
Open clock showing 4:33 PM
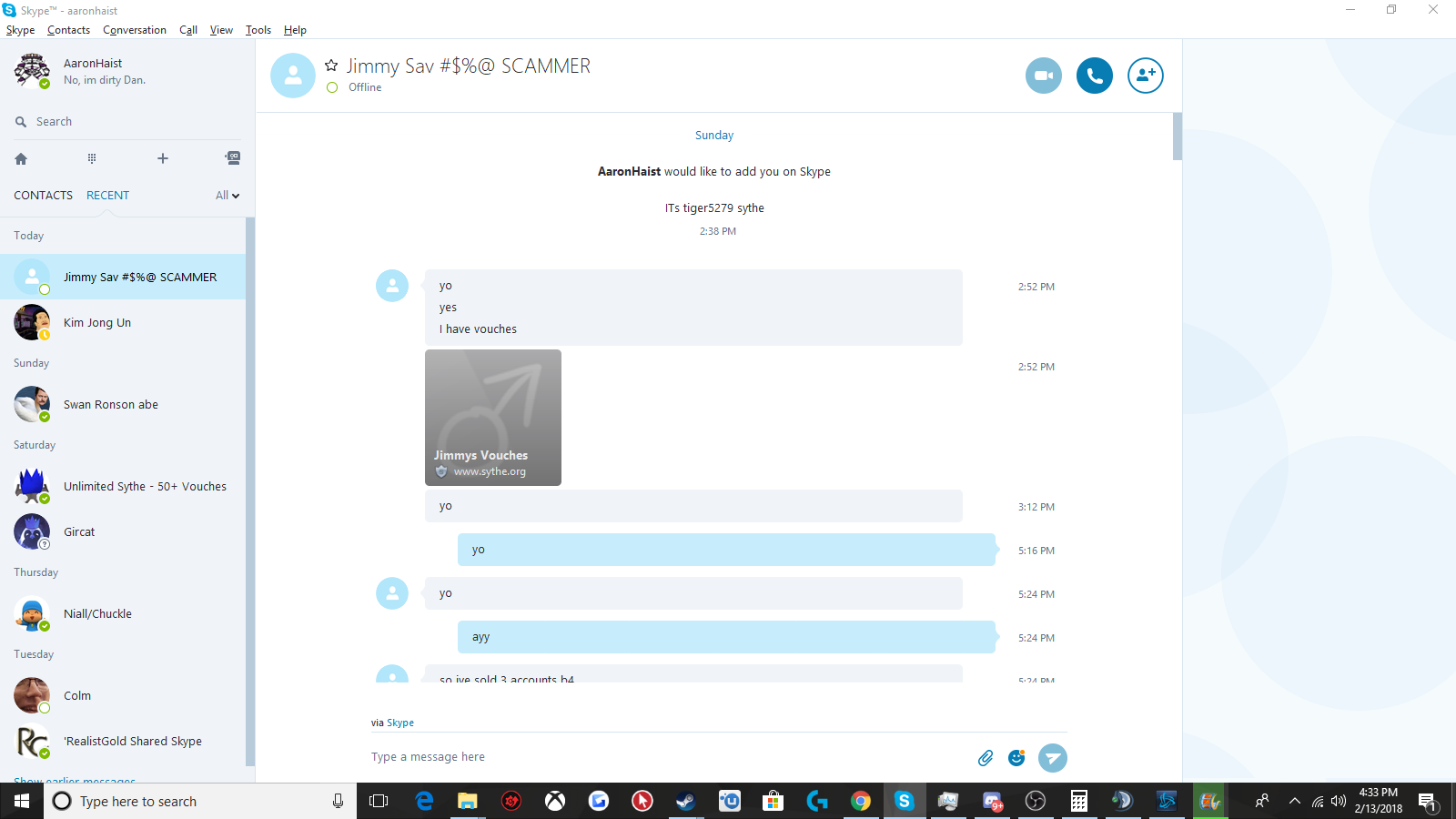pos(1378,801)
